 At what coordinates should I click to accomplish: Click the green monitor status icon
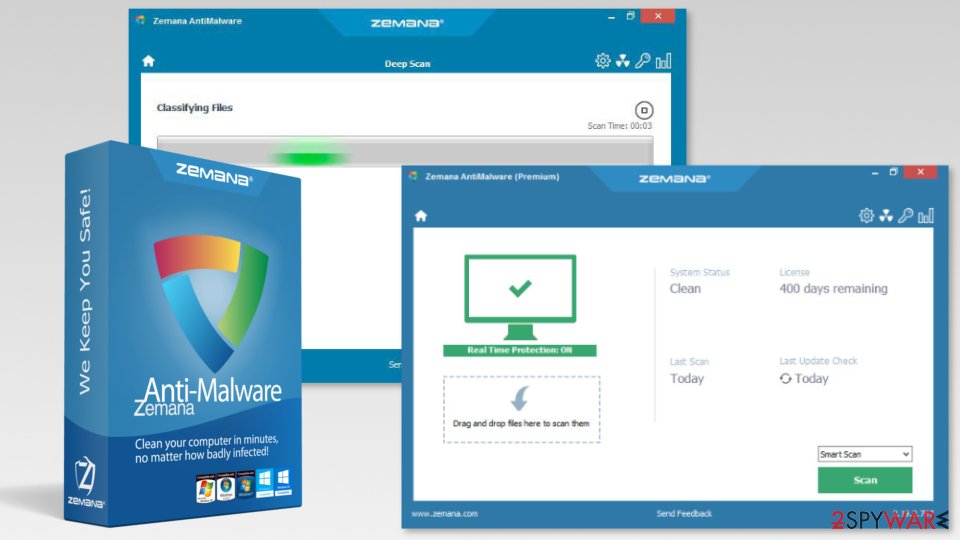pyautogui.click(x=520, y=297)
